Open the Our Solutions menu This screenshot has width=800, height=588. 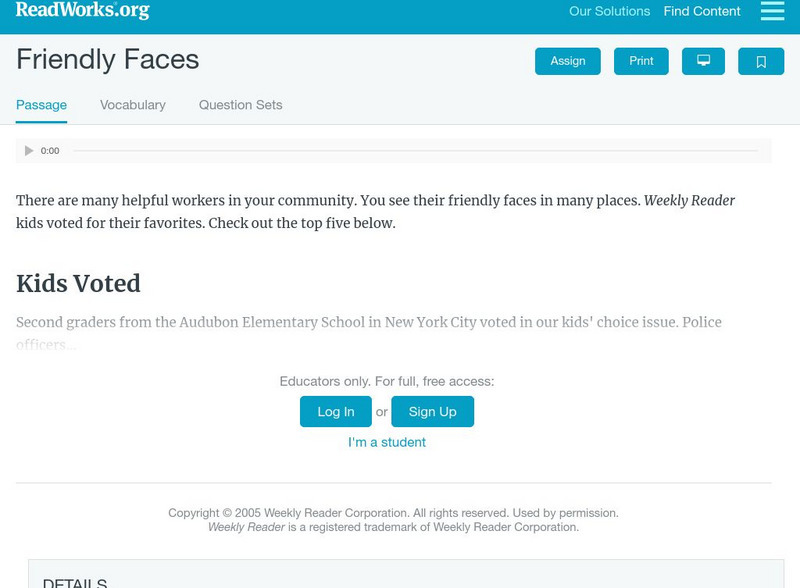[x=608, y=12]
